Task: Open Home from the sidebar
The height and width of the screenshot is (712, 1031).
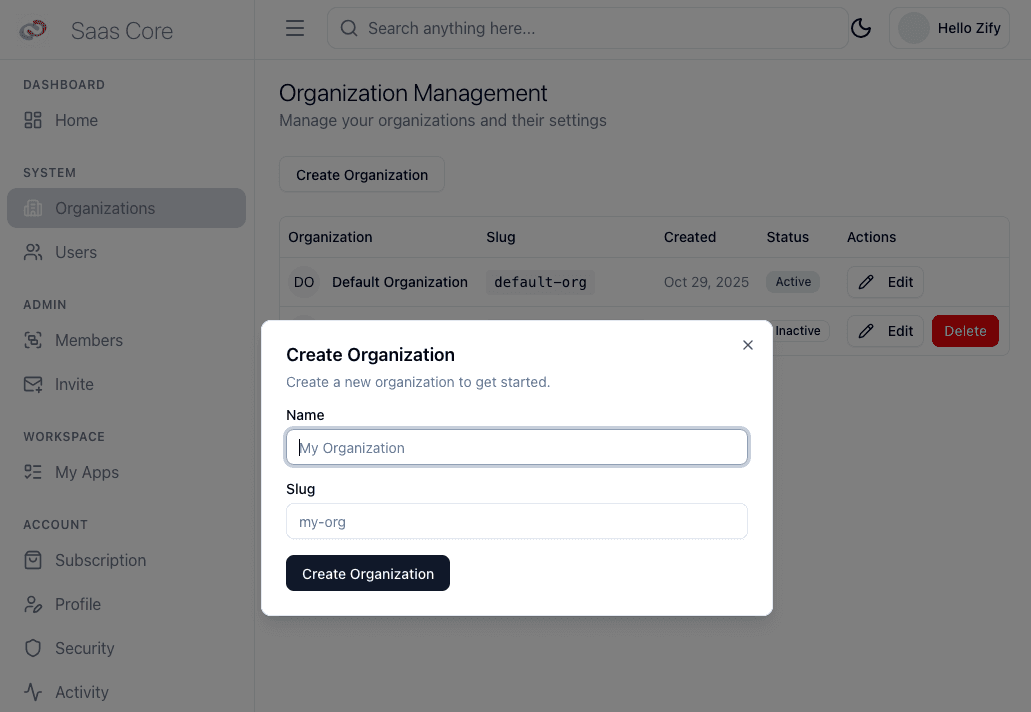Action: [x=76, y=120]
